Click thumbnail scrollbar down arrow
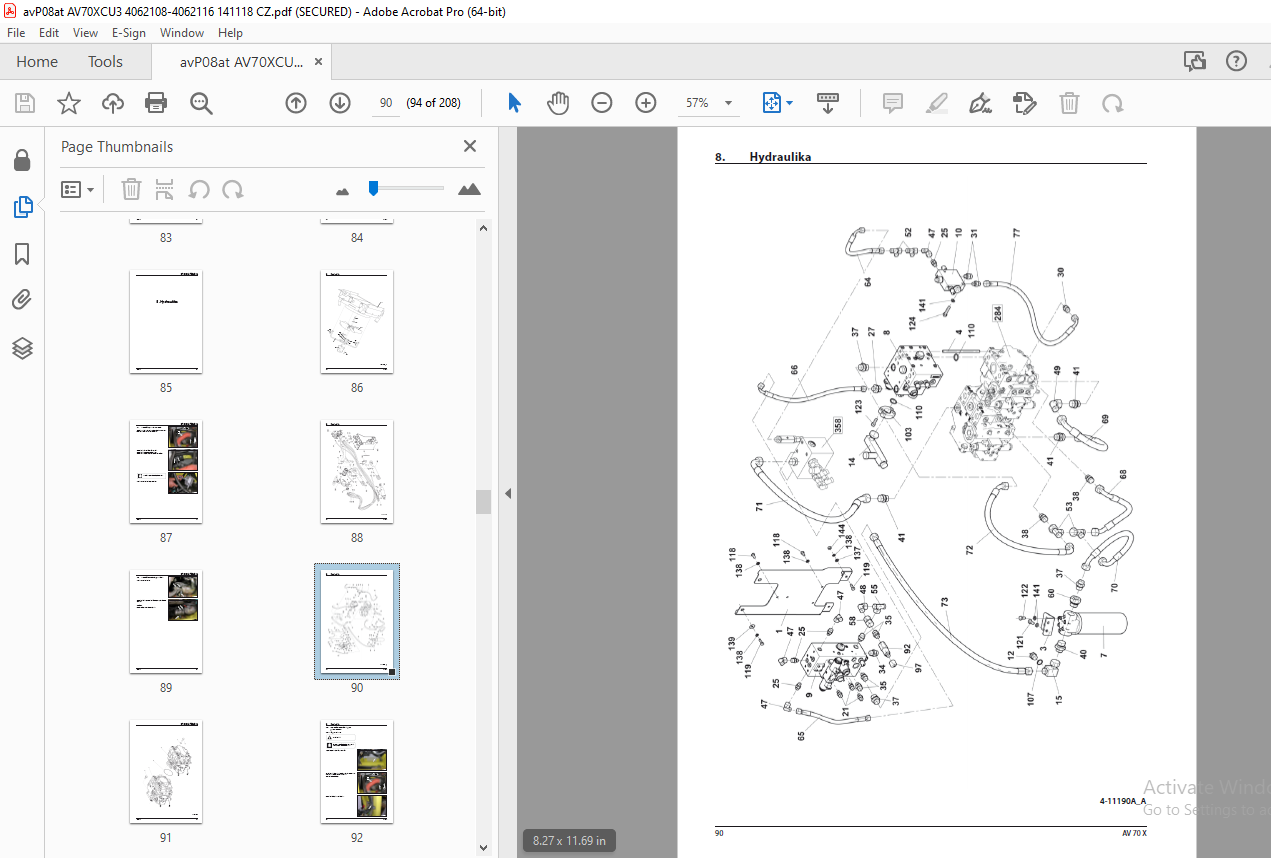1271x858 pixels. click(484, 848)
